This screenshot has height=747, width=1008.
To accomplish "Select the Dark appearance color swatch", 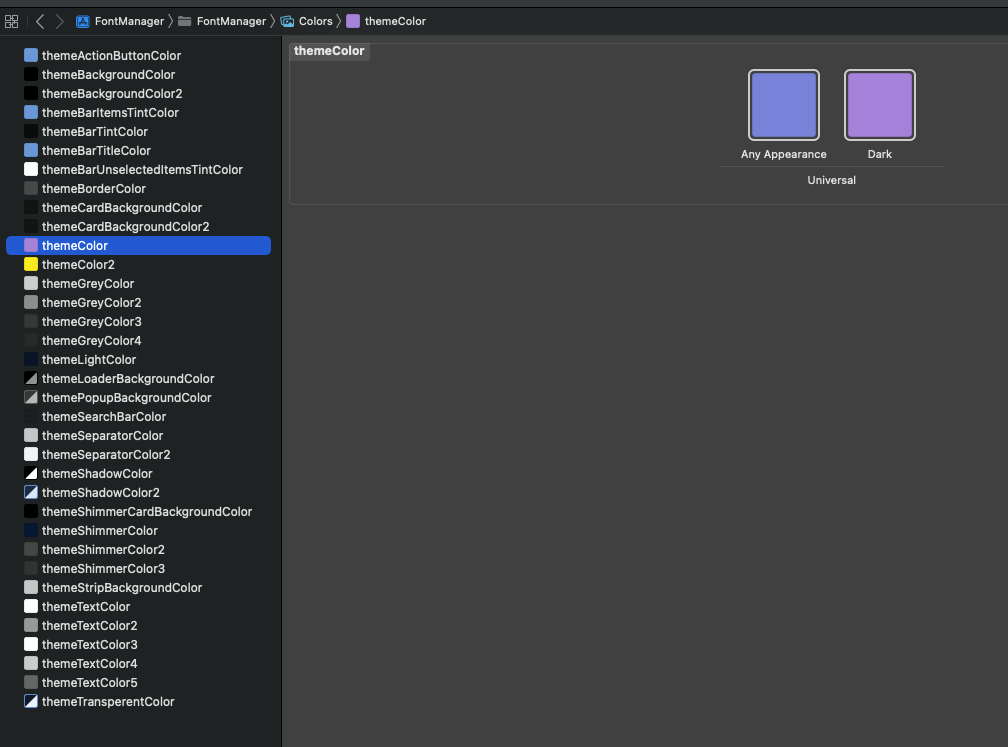I will [879, 104].
